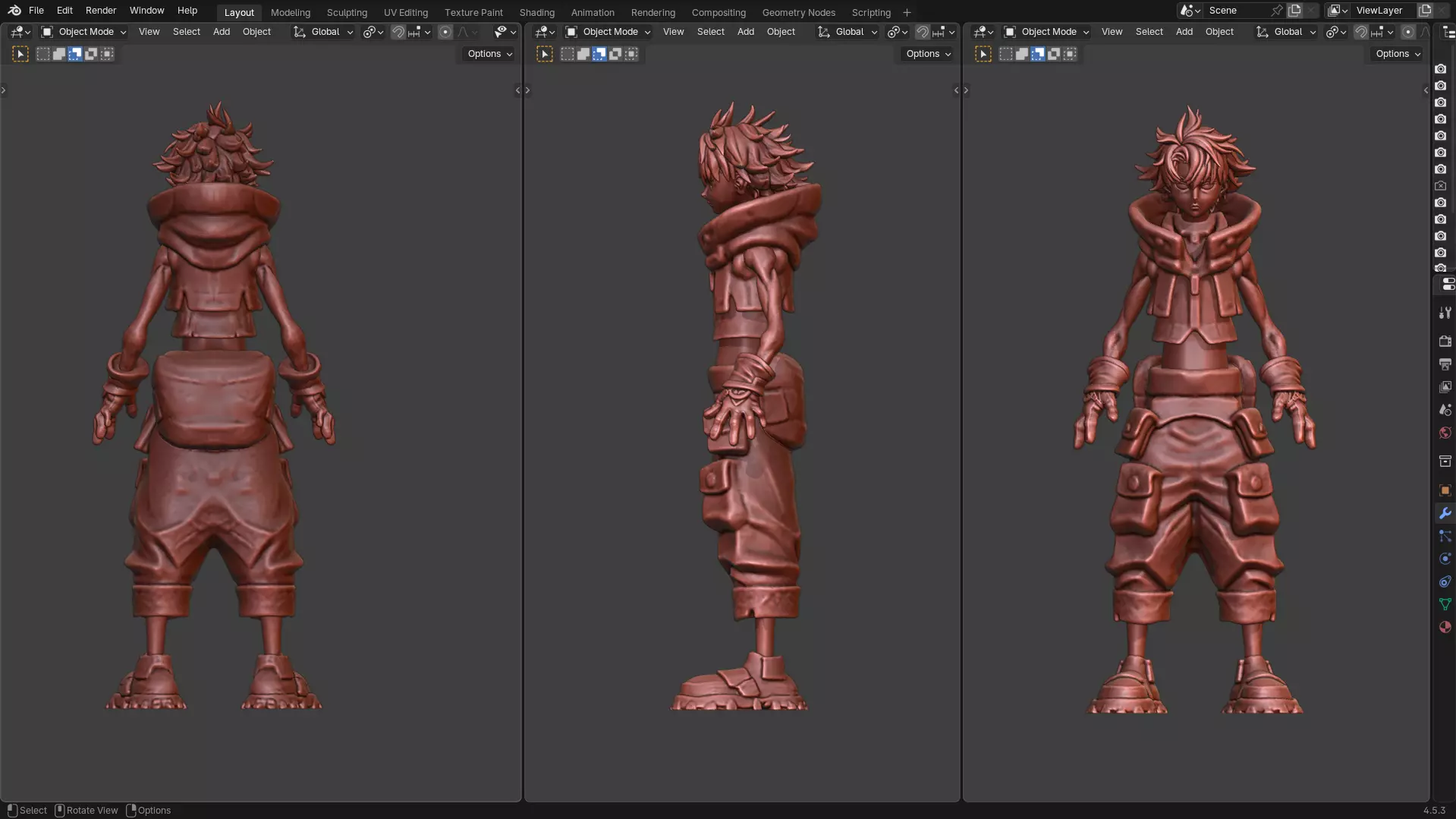Open Global orientation dropdown in middle viewport
This screenshot has width=1456, height=819.
click(848, 32)
